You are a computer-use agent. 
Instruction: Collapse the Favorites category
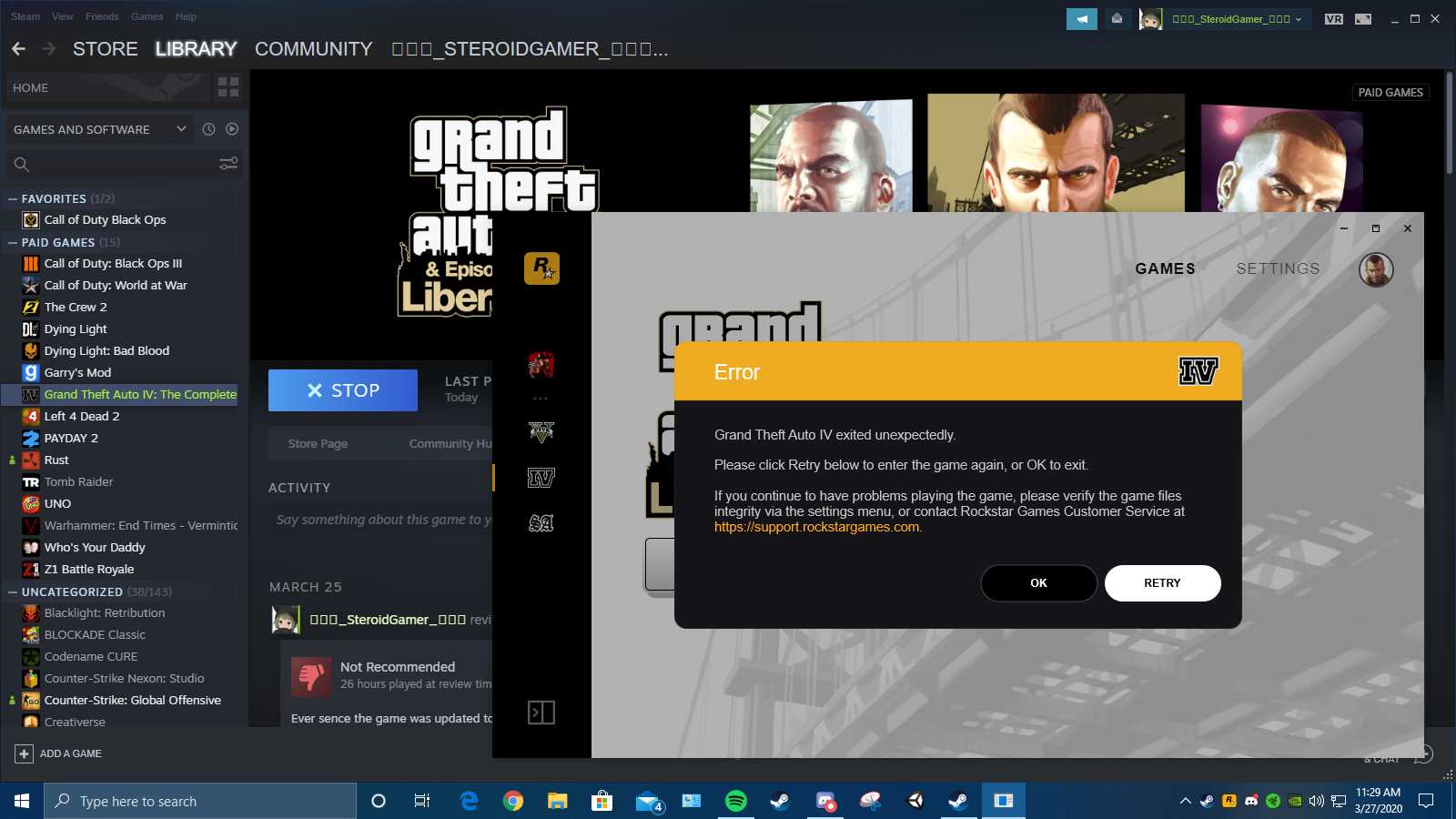[x=13, y=198]
